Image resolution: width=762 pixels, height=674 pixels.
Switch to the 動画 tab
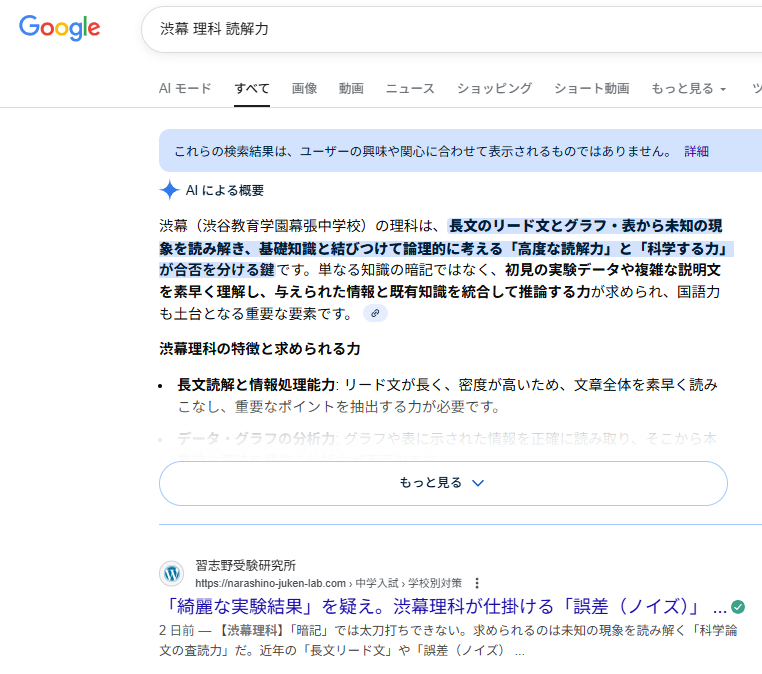point(351,88)
